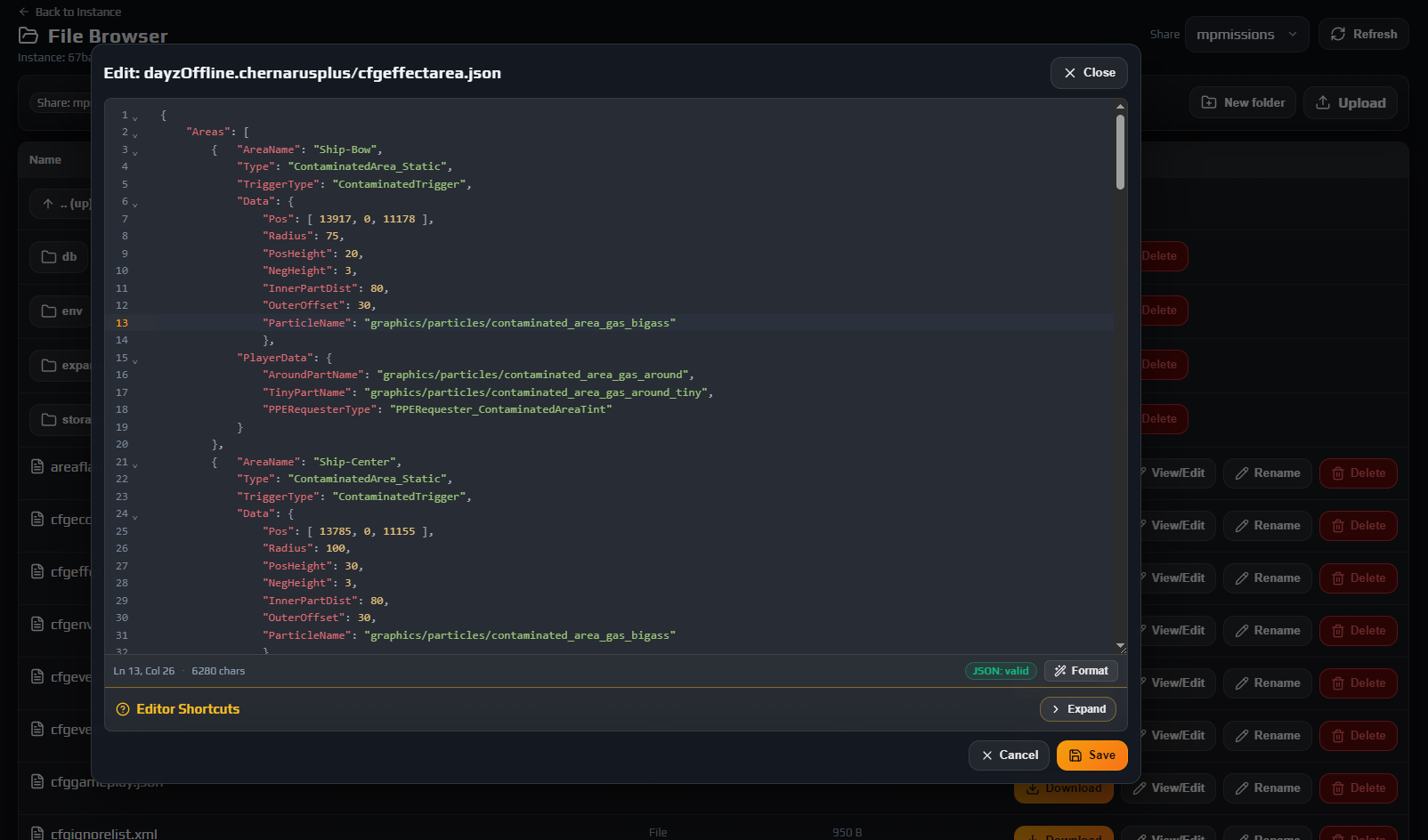Click the scrollbar down arrow in editor
The width and height of the screenshot is (1428, 840).
1120,646
